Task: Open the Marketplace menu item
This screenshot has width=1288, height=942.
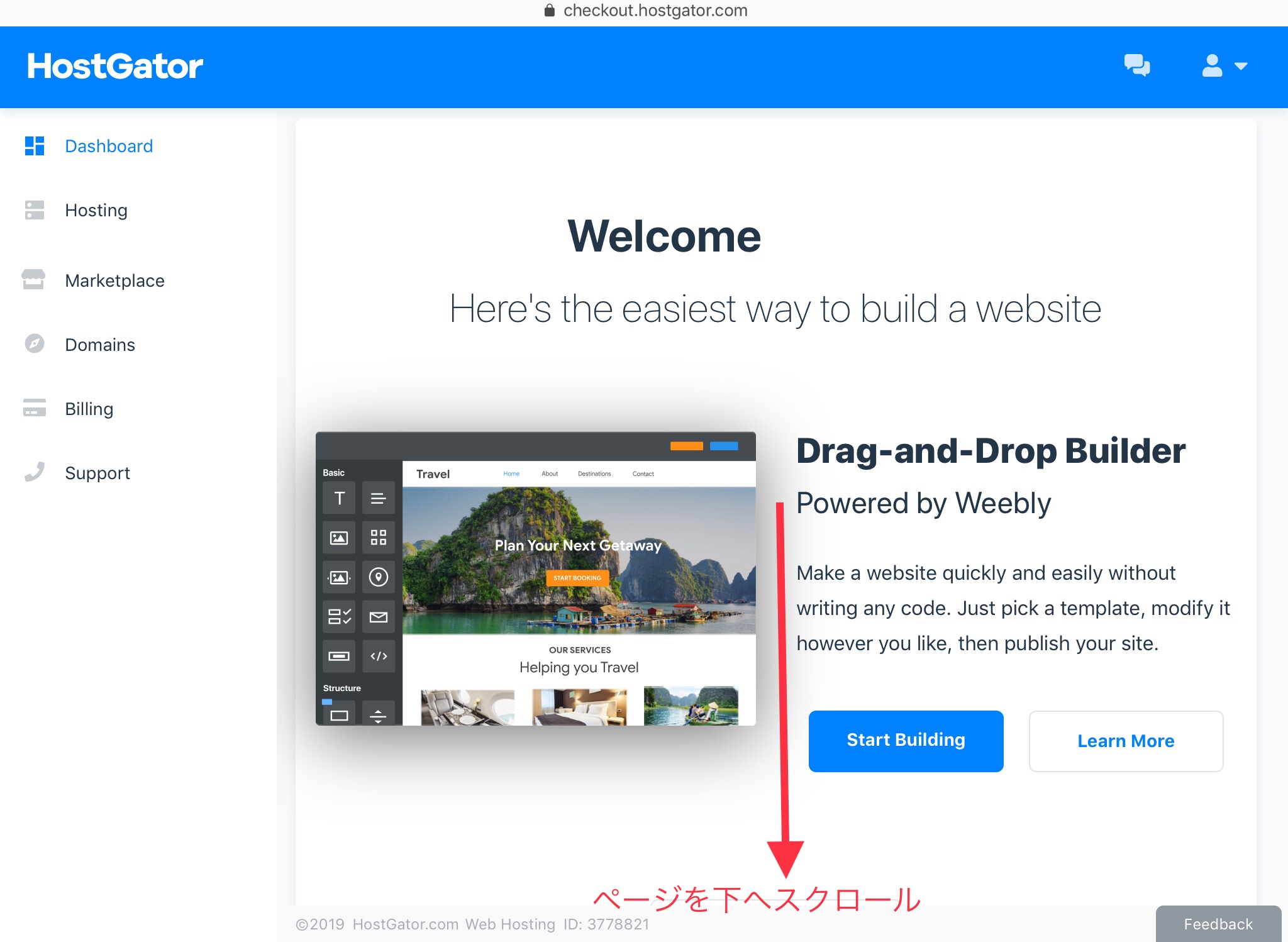Action: coord(114,280)
